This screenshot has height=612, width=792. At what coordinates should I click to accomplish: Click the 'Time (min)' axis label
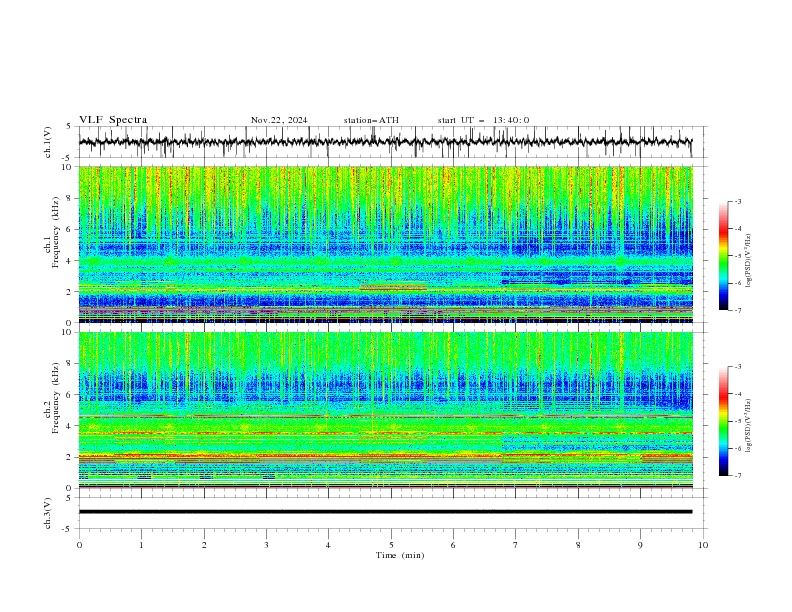(400, 555)
